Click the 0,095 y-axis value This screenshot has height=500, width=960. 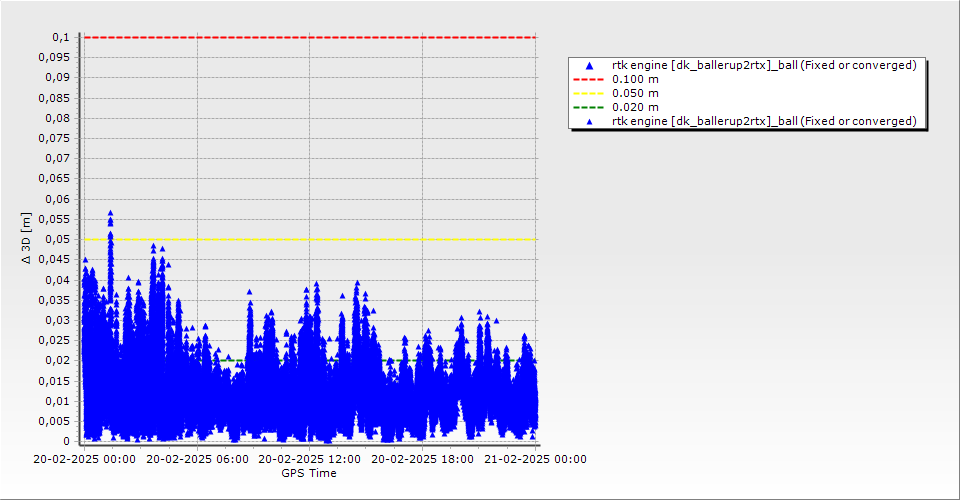coord(54,58)
